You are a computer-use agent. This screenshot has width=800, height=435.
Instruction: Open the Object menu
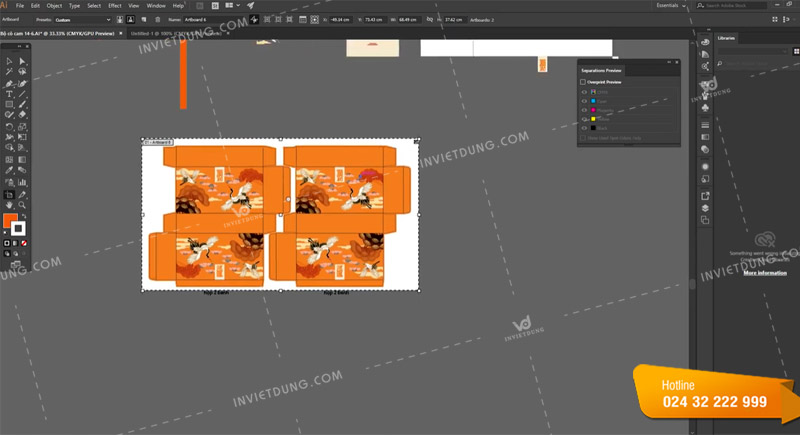click(54, 6)
